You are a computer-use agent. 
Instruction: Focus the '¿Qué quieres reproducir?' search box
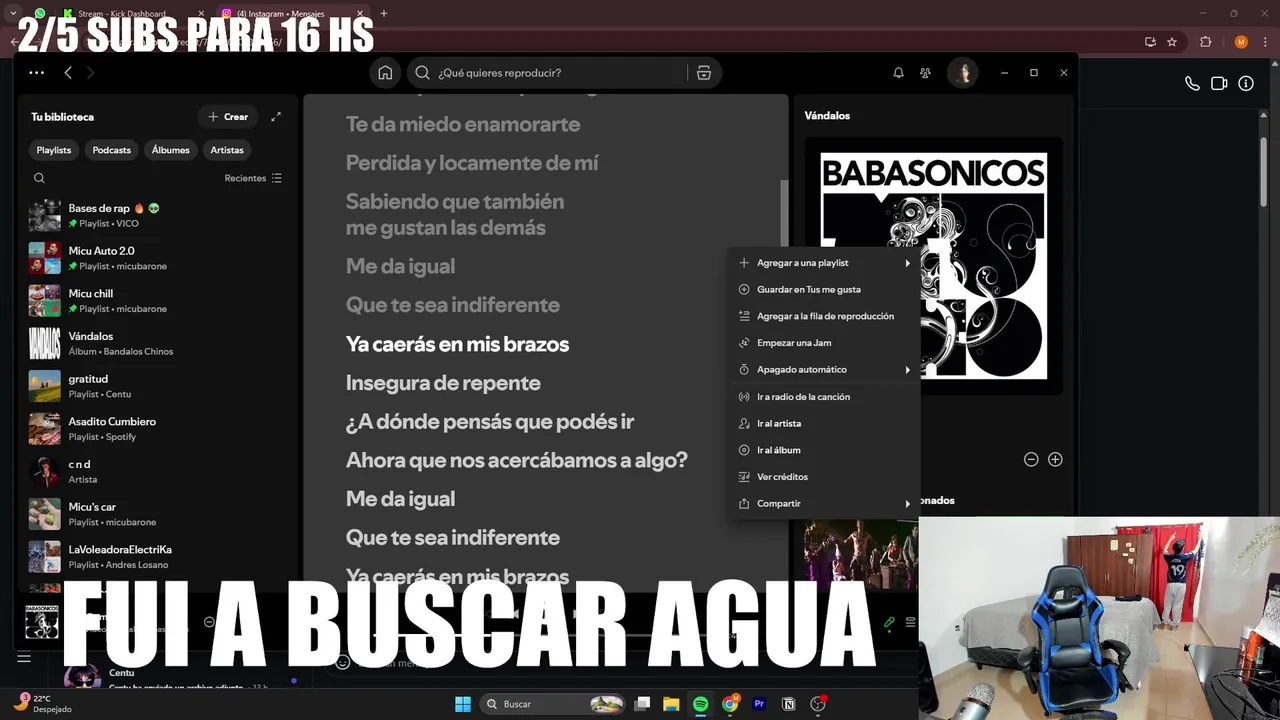(548, 73)
